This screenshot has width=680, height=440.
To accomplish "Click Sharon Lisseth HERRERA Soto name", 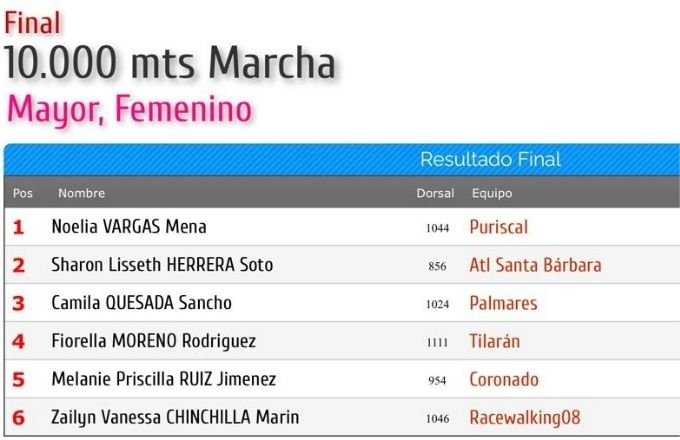I will click(x=162, y=265).
